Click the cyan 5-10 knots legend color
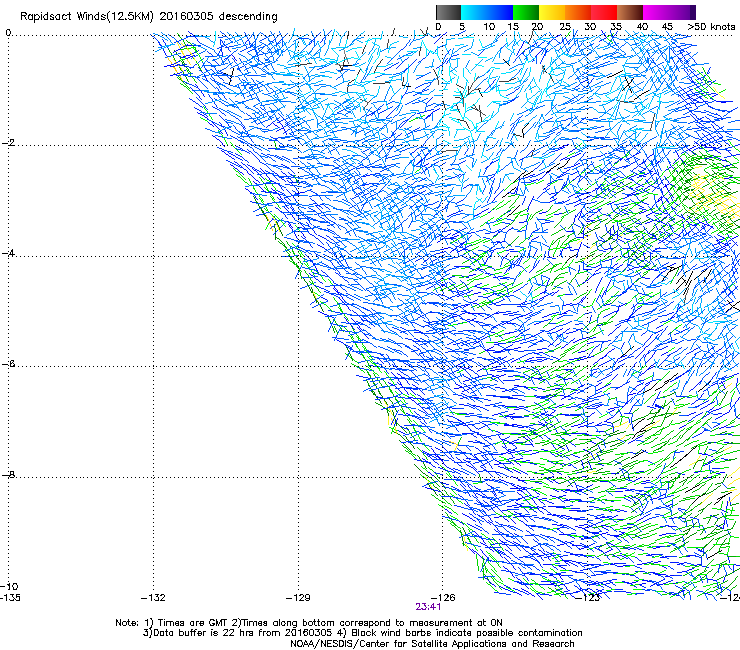This screenshot has width=740, height=650. pos(474,12)
